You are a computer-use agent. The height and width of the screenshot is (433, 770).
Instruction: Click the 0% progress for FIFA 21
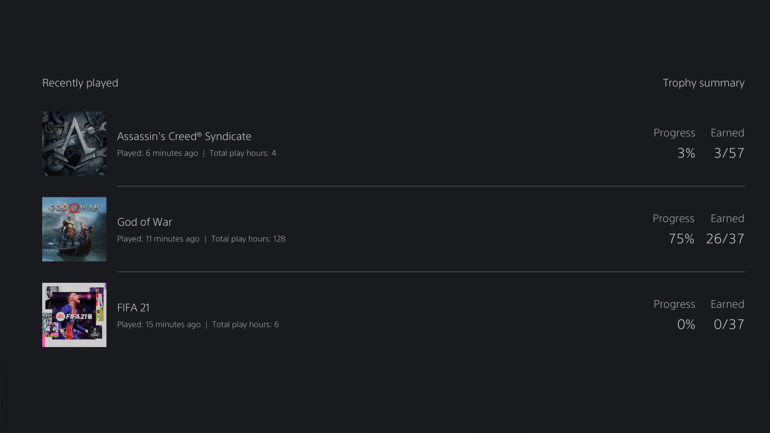[x=686, y=325]
